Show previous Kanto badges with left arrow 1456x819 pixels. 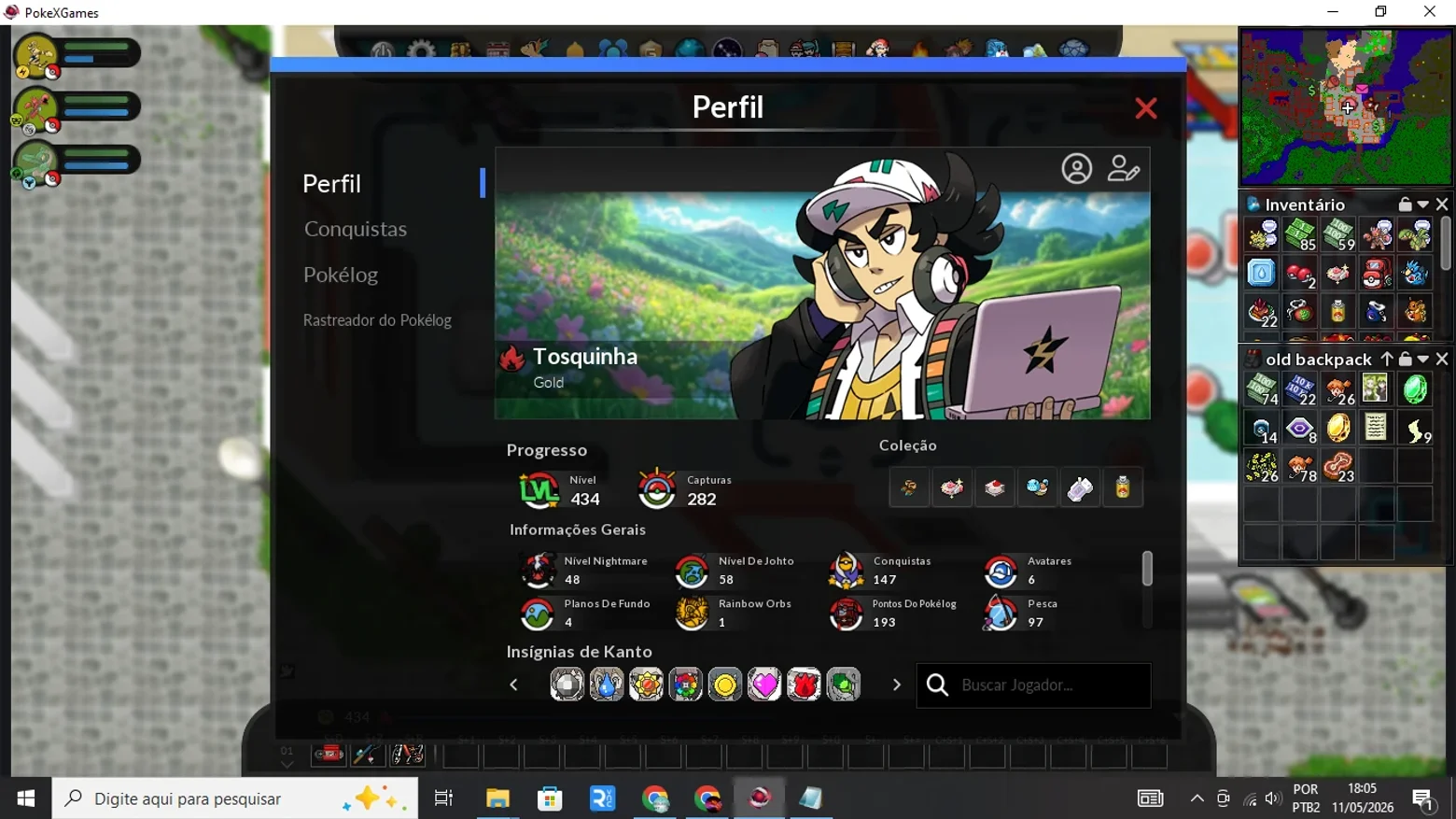(x=513, y=685)
